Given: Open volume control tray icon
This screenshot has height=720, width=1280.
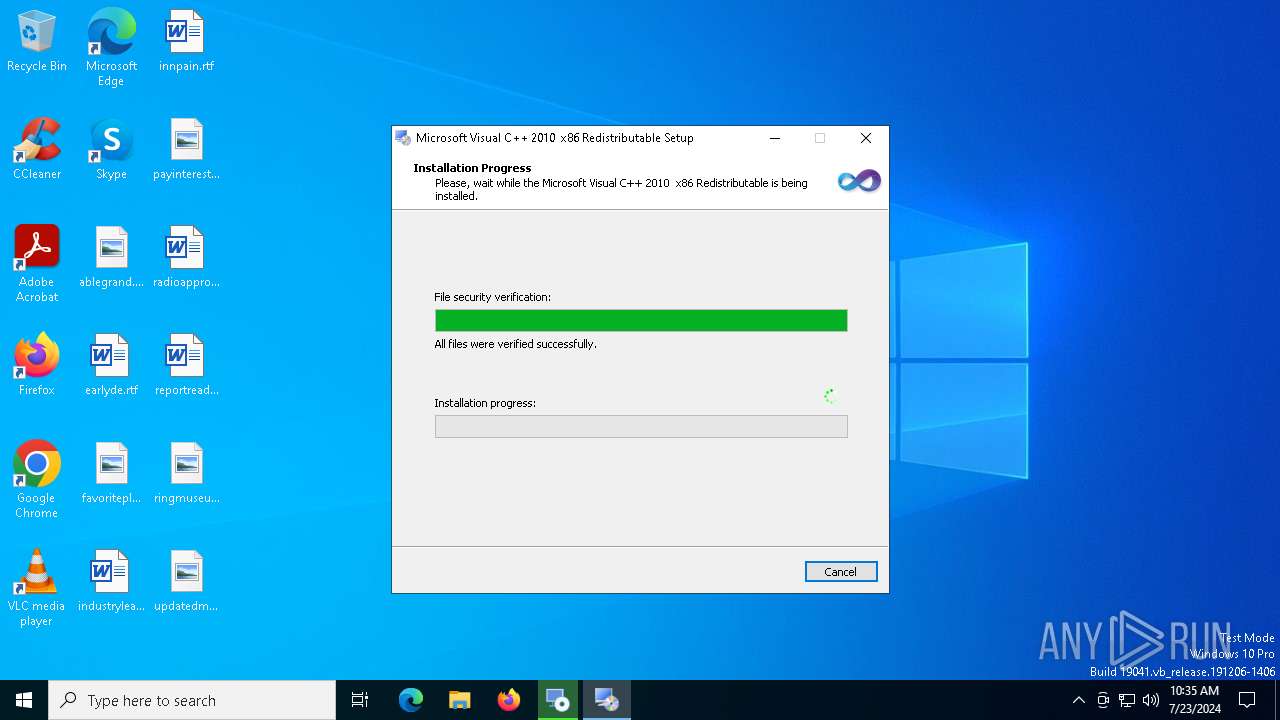Looking at the screenshot, I should (1151, 700).
